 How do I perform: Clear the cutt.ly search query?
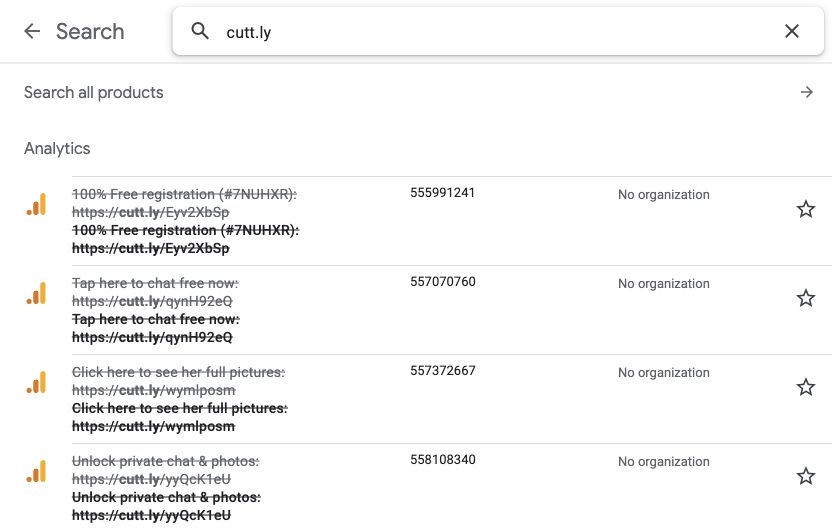tap(792, 31)
